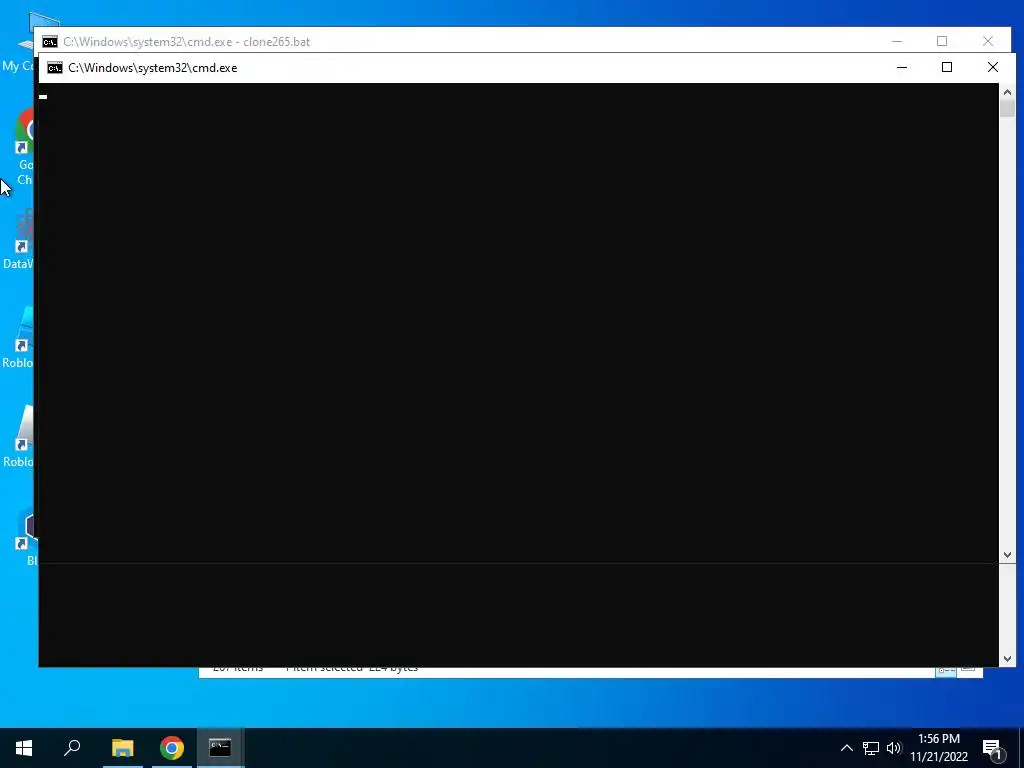This screenshot has width=1024, height=768.
Task: Click the console vertical scrollbar thumb
Action: [x=1008, y=108]
